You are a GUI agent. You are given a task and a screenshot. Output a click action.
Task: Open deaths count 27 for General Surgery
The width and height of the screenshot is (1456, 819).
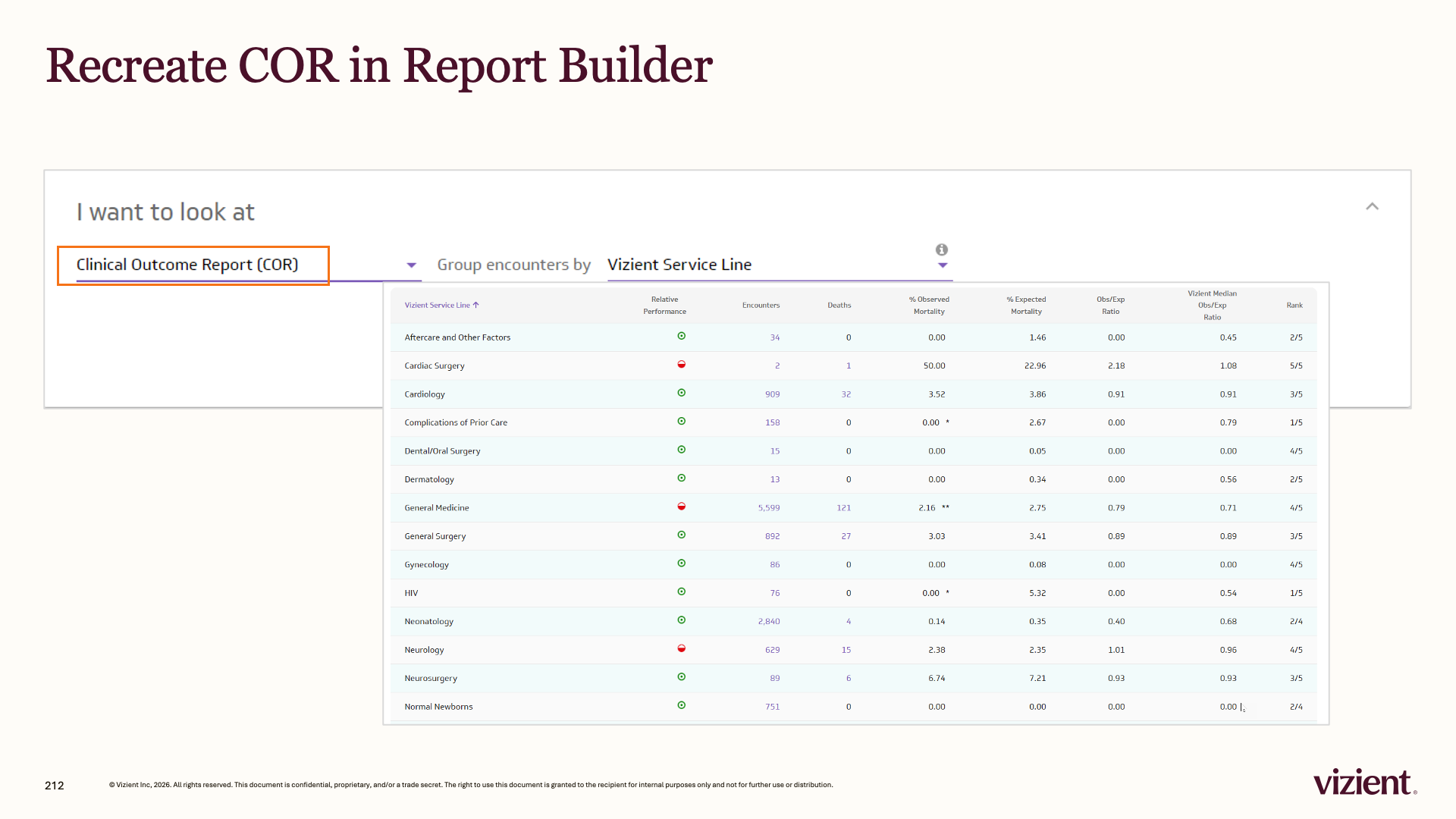(846, 536)
